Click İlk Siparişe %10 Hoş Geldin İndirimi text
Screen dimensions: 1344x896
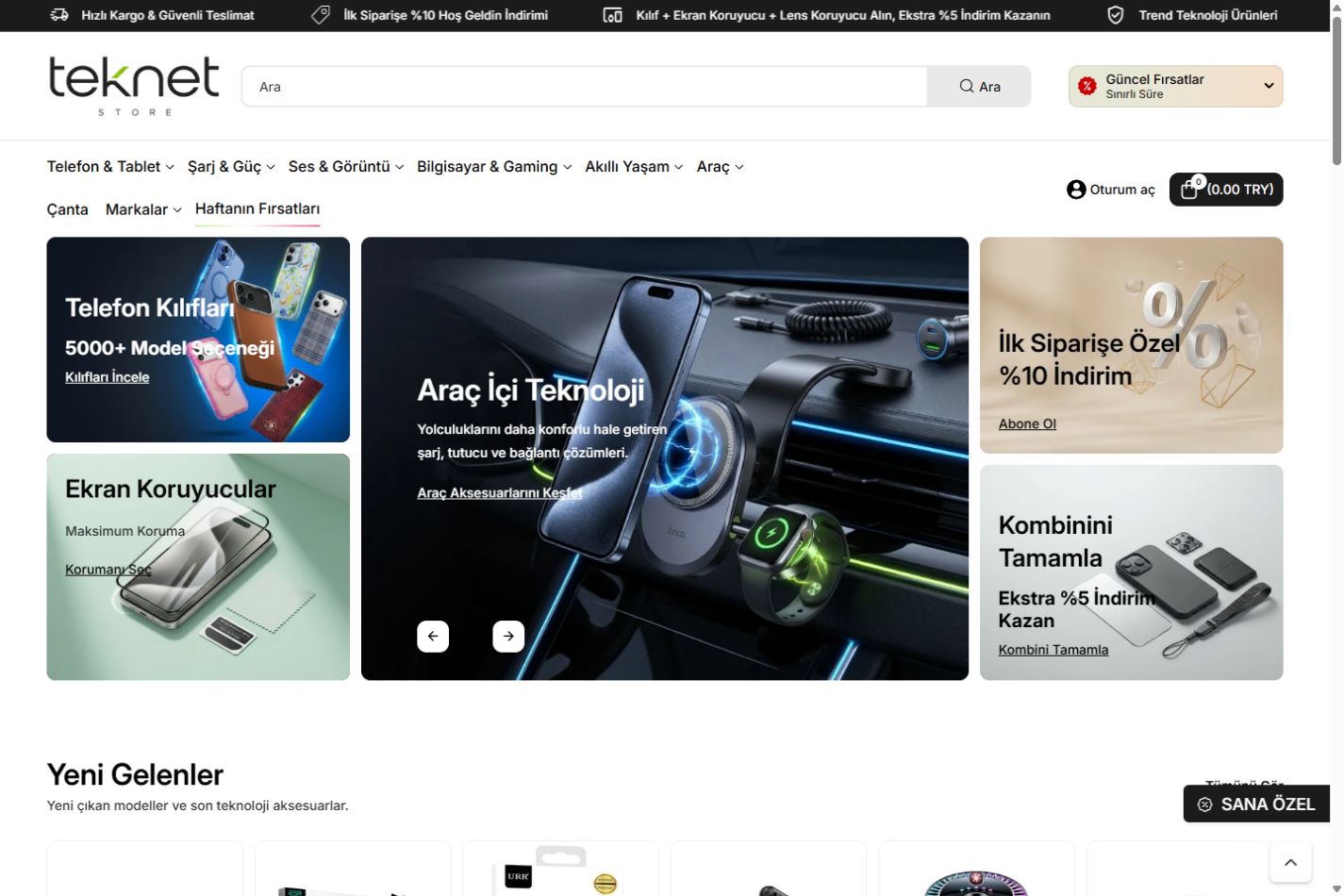click(445, 15)
